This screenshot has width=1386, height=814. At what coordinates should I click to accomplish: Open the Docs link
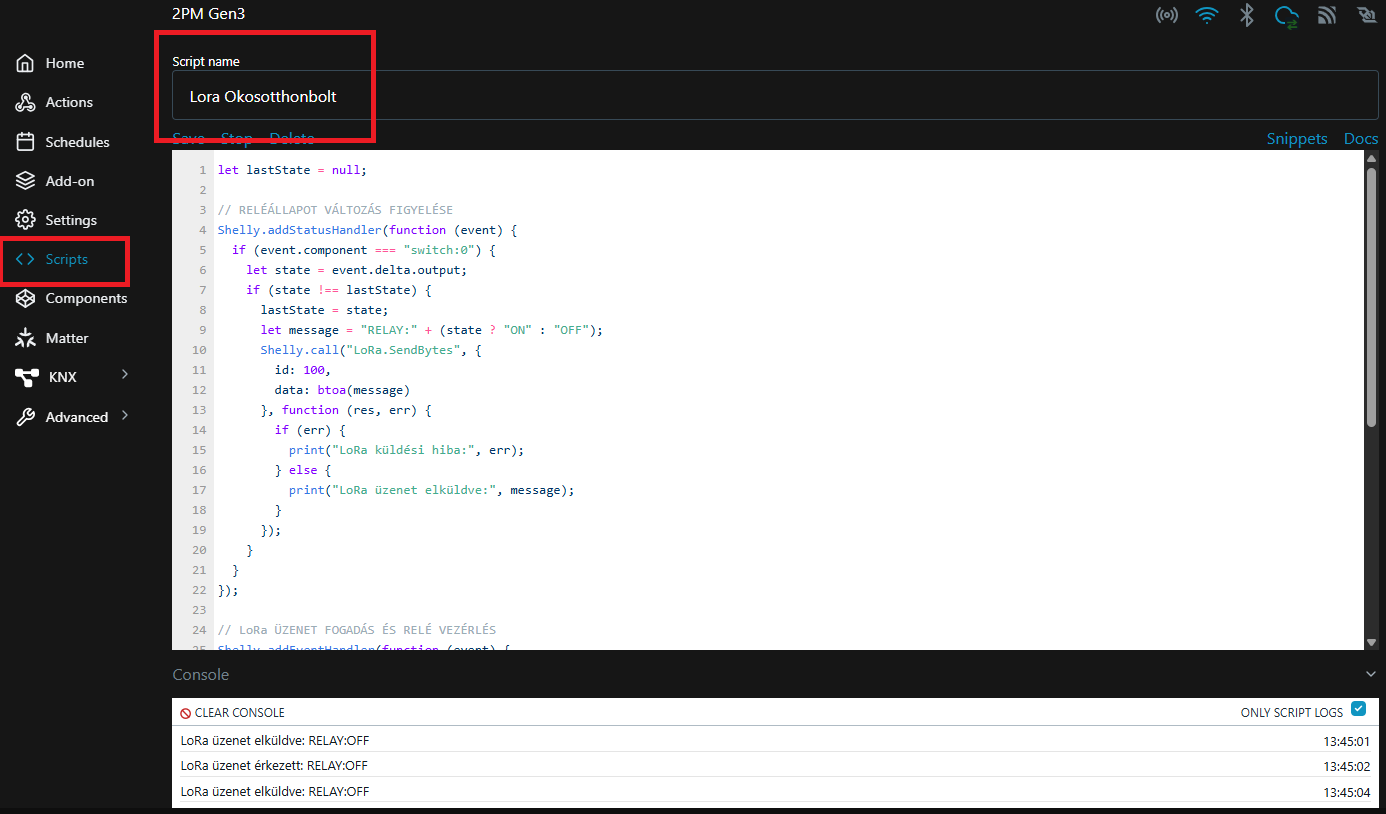pyautogui.click(x=1361, y=139)
